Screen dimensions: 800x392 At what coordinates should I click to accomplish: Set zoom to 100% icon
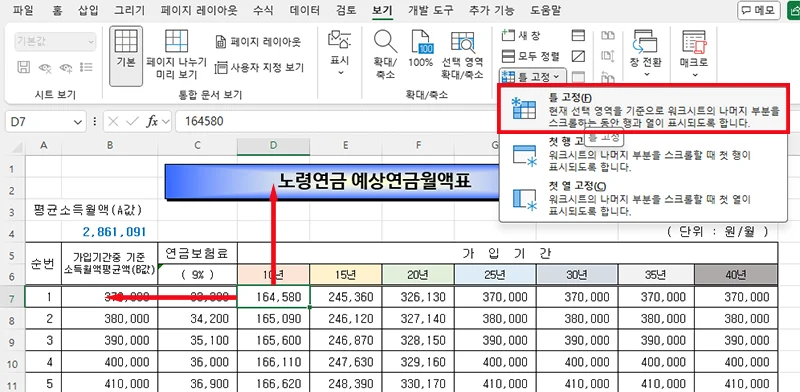click(x=421, y=42)
